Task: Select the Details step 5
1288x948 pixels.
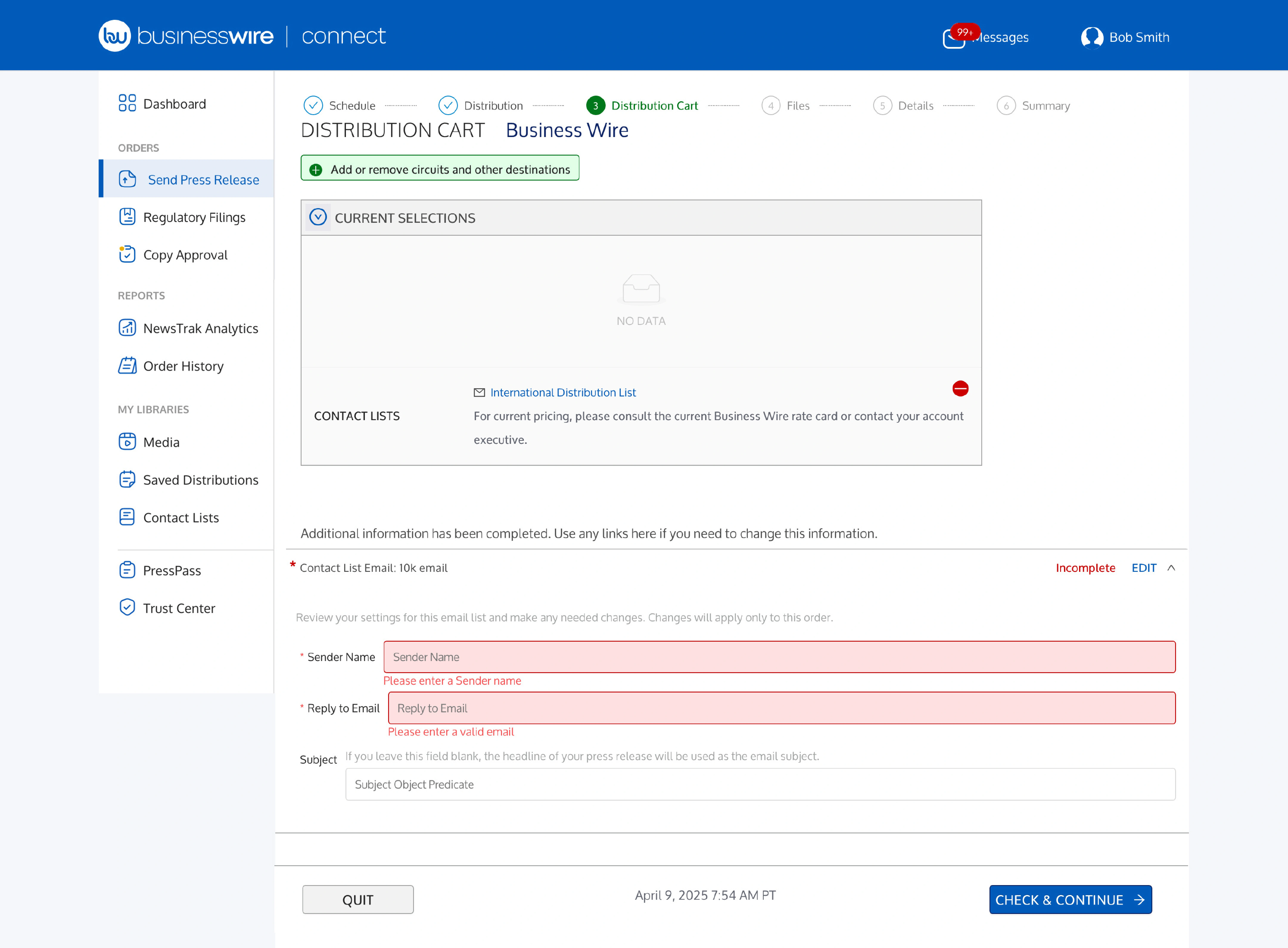Action: click(904, 106)
